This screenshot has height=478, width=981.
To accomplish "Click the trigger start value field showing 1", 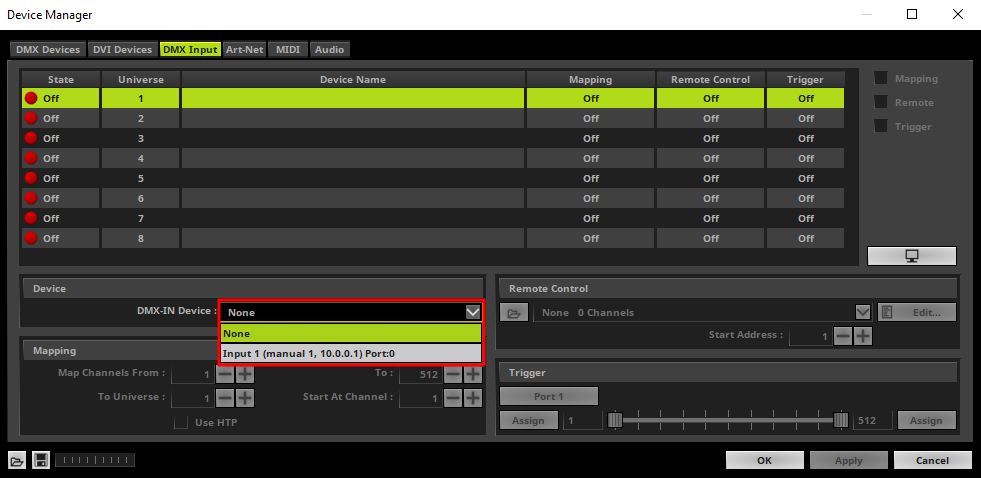I will [582, 420].
